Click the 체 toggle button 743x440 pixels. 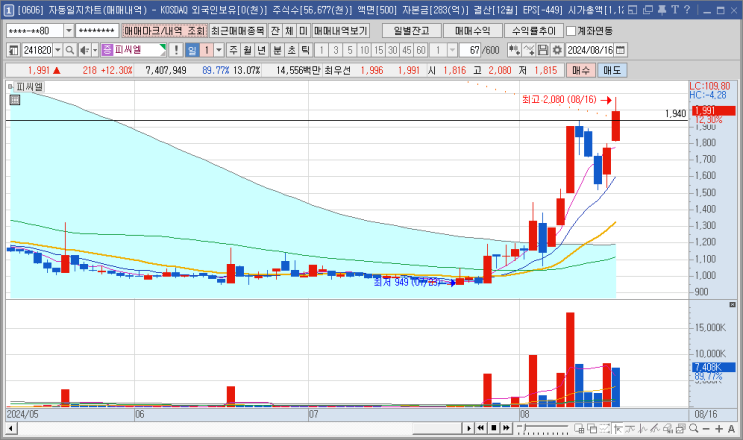click(289, 31)
